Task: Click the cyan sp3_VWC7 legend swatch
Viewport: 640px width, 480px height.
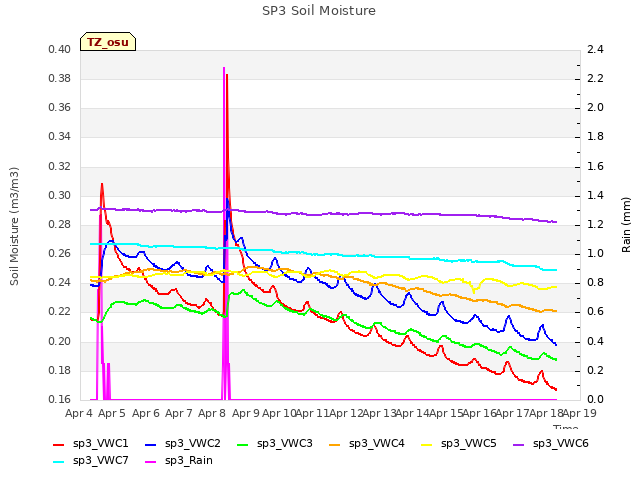Action: (59, 462)
